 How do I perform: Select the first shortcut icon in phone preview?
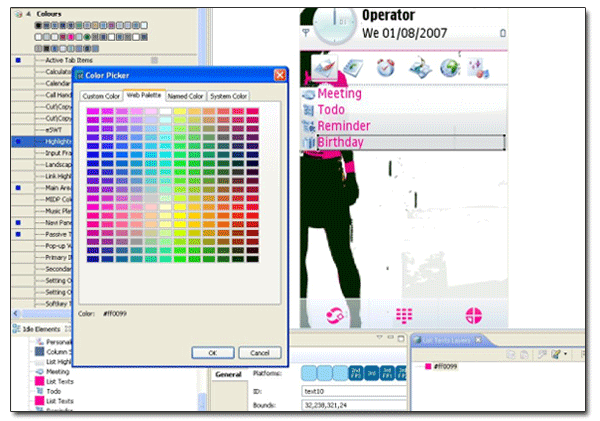(323, 68)
